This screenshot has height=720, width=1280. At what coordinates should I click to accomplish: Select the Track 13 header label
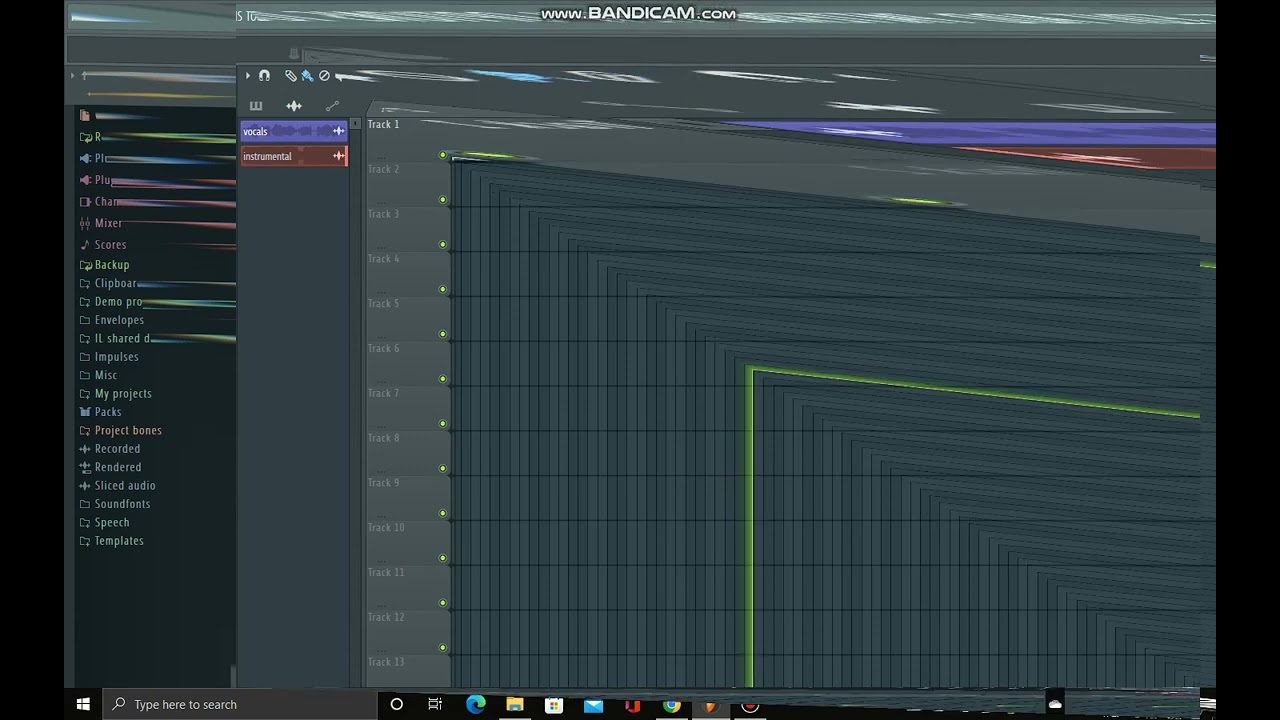(386, 662)
